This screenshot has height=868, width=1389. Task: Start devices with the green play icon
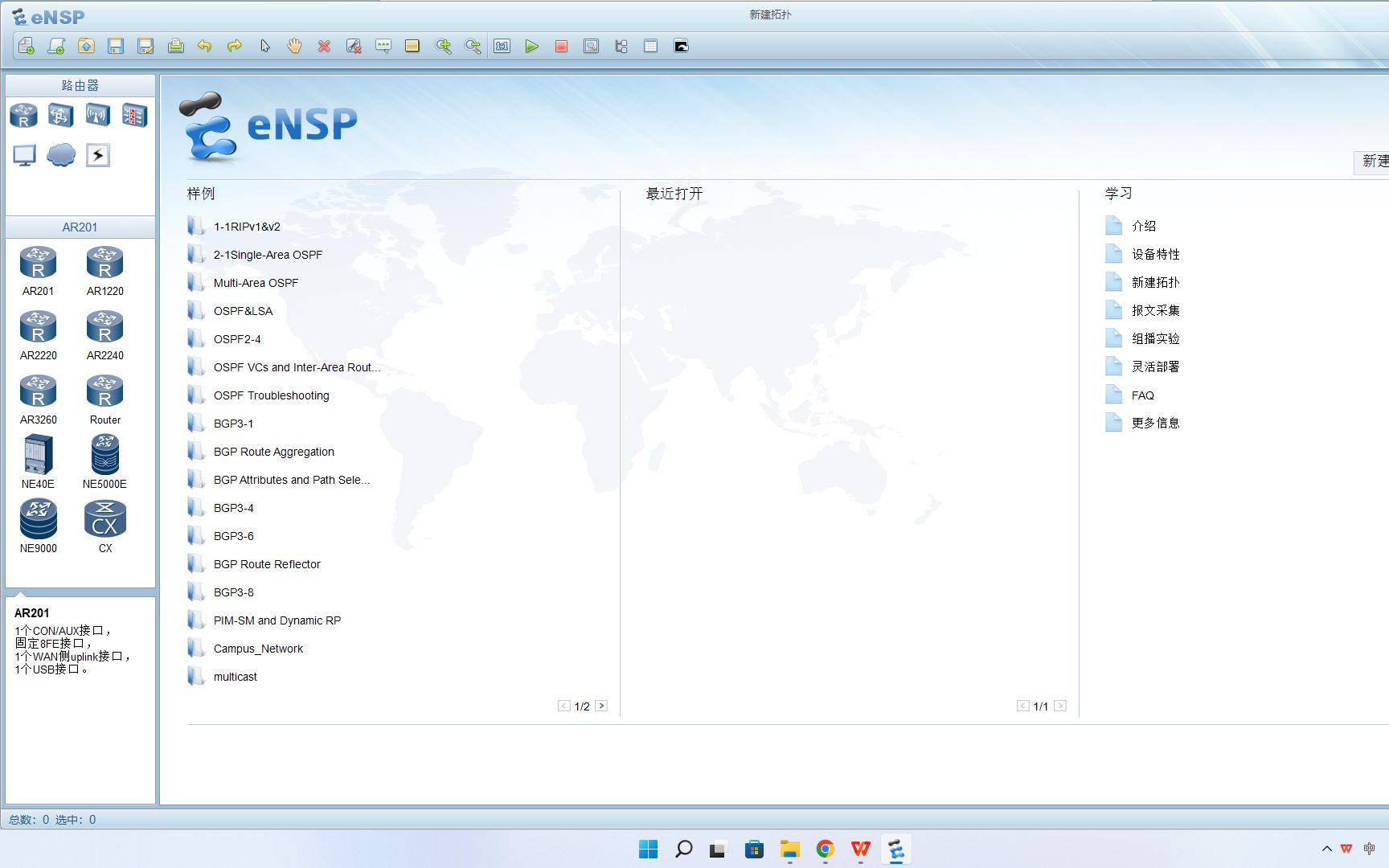coord(531,46)
